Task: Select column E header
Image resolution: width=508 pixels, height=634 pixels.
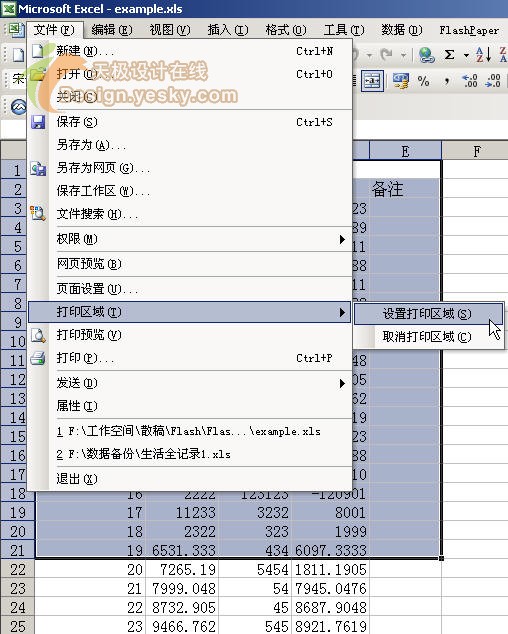Action: click(405, 151)
